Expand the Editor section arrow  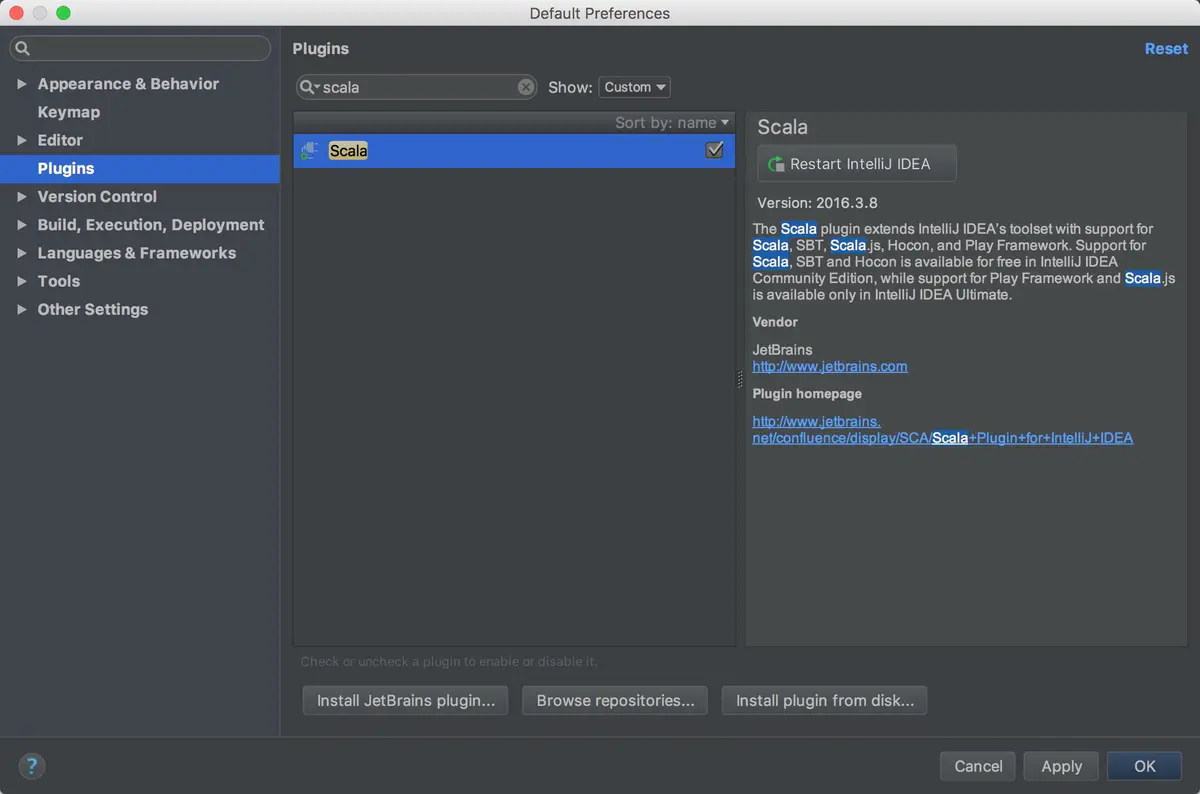coord(22,140)
